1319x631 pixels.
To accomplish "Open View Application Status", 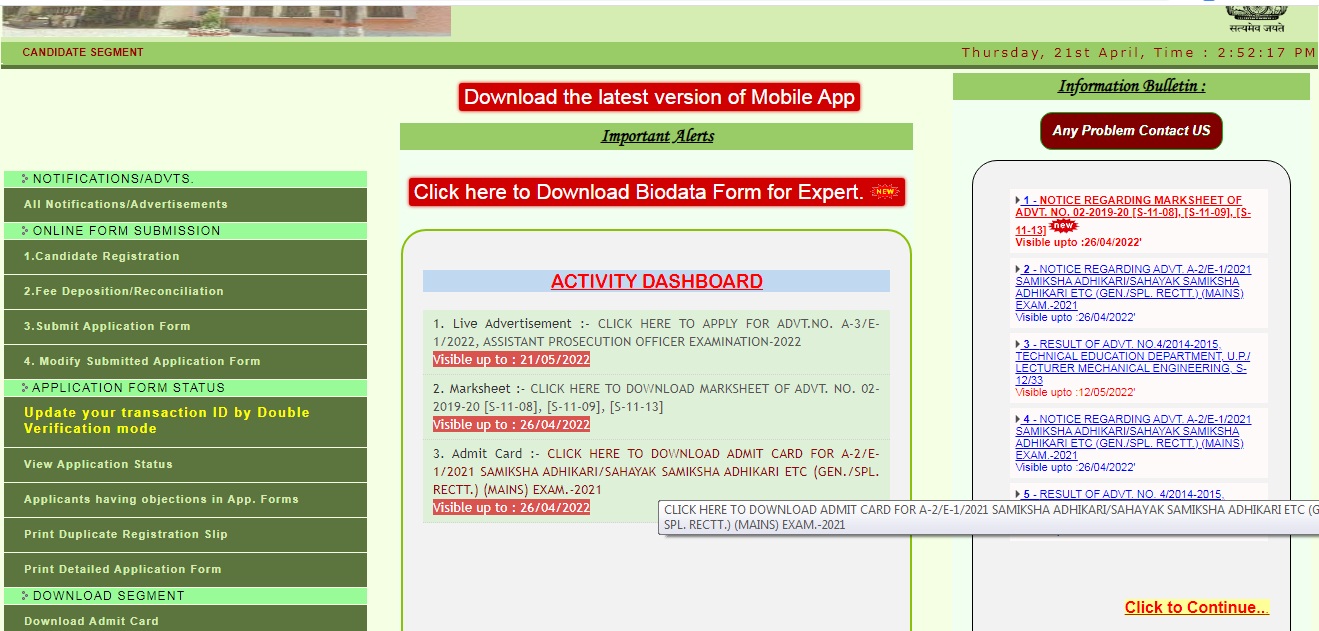I will 98,464.
